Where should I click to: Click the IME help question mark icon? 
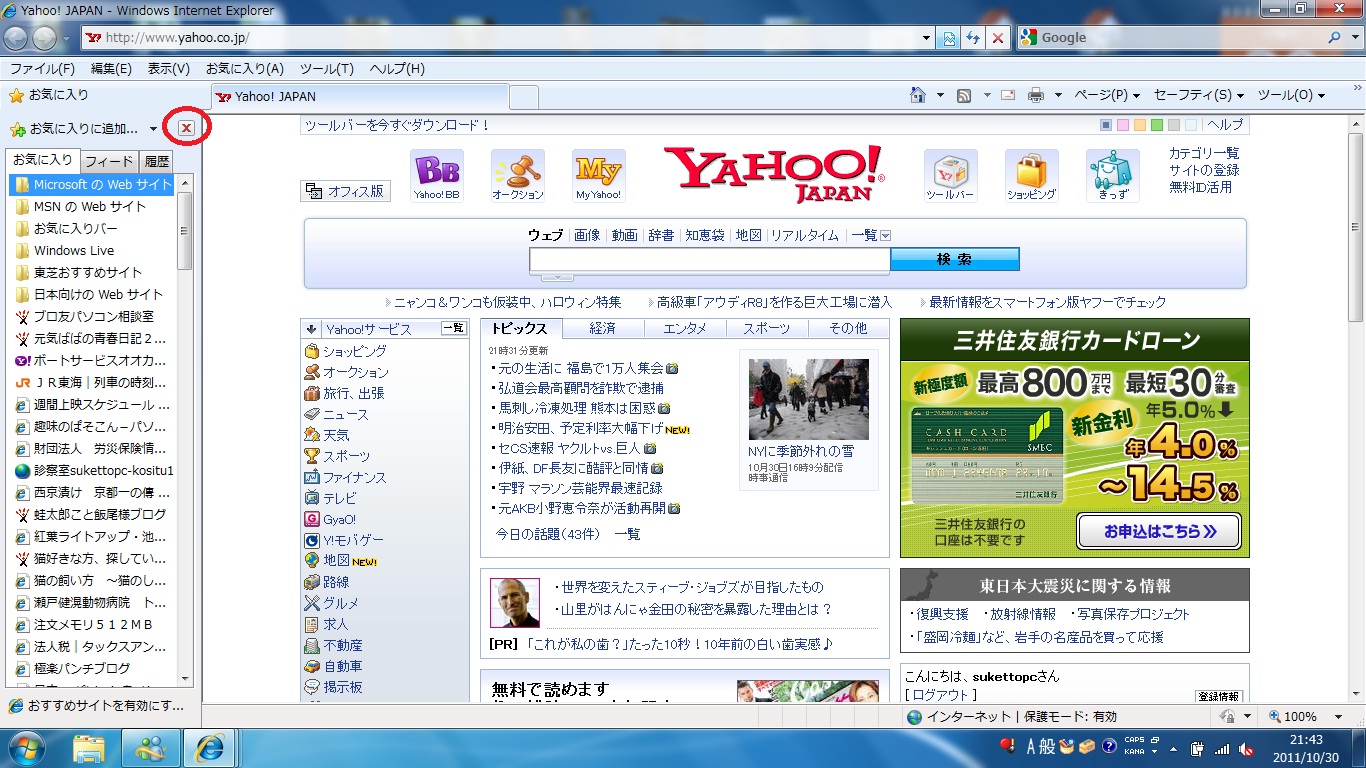(1109, 746)
